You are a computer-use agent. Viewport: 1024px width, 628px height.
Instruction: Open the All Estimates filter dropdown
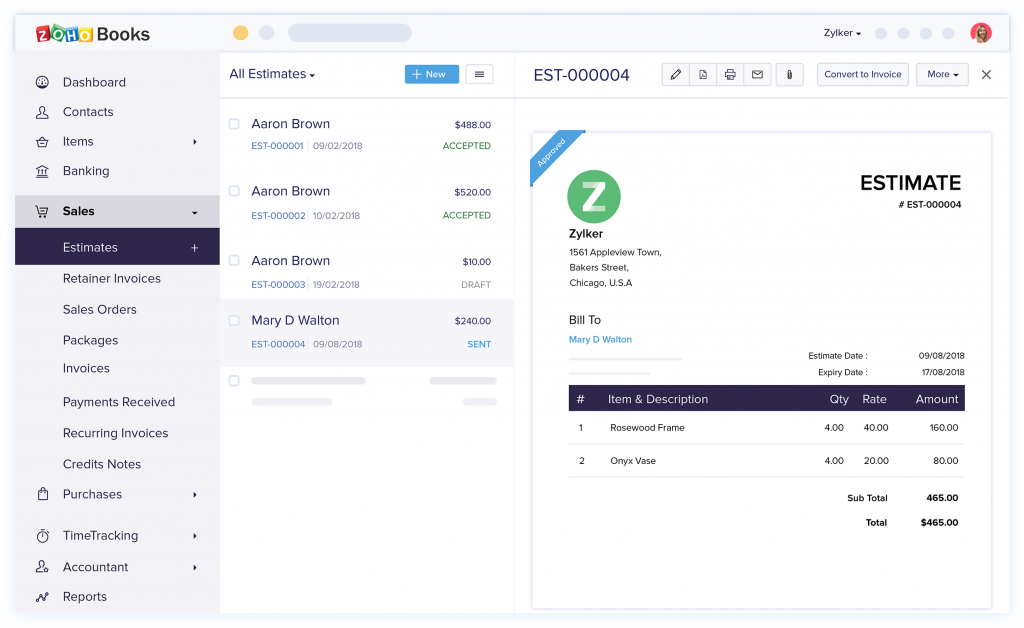point(273,74)
